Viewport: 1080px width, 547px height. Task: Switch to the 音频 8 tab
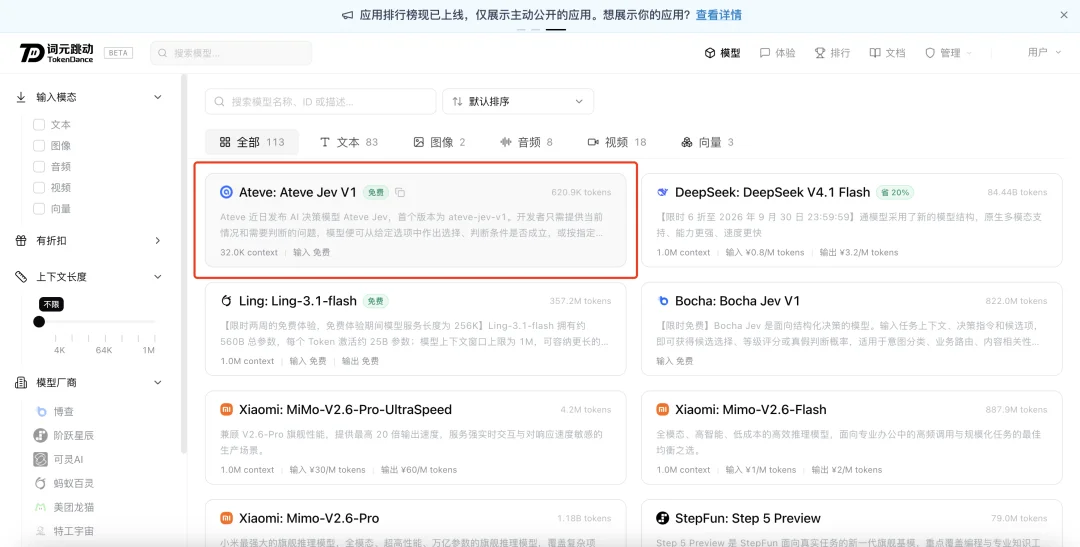click(526, 142)
